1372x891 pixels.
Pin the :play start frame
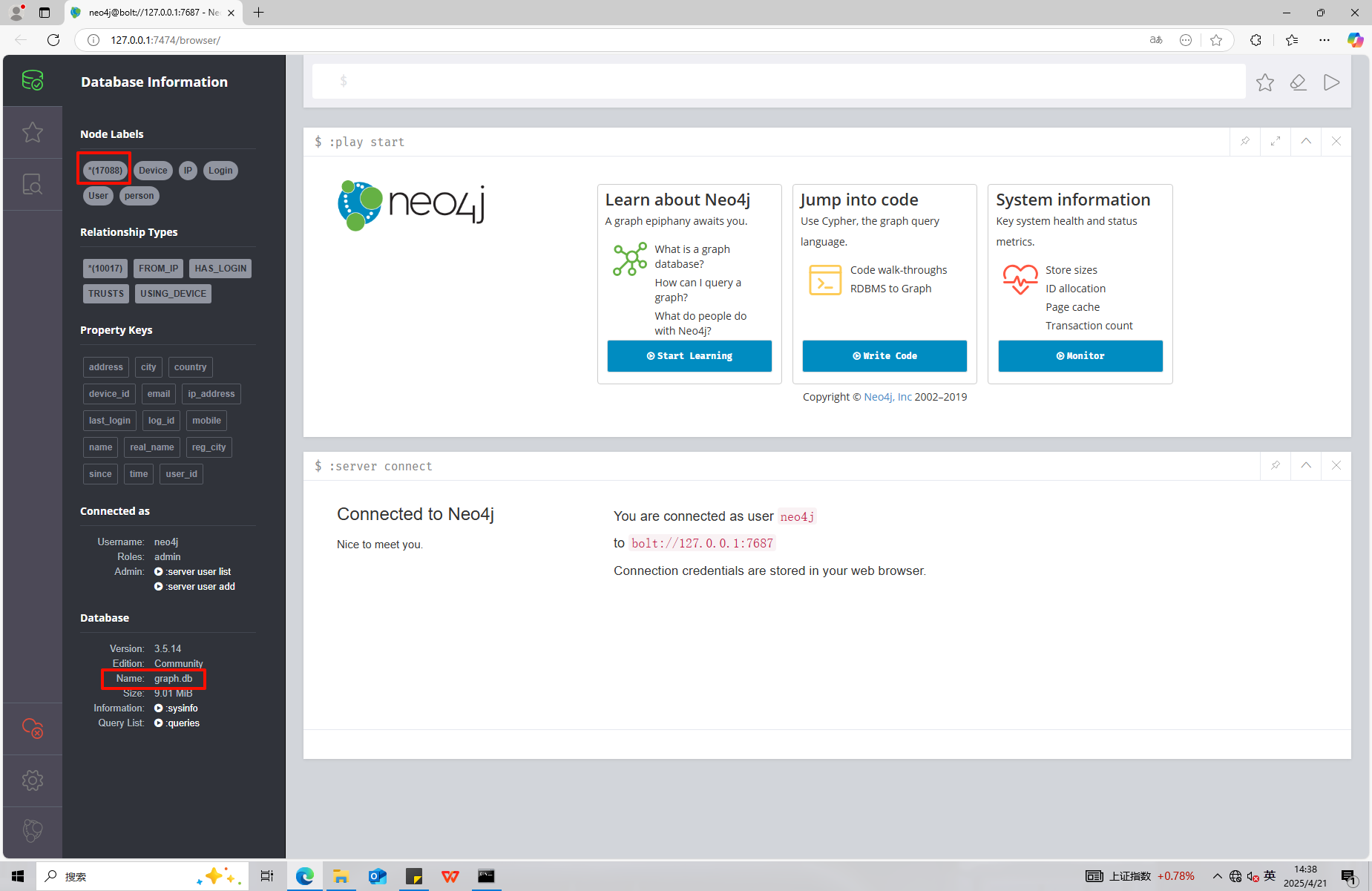1245,141
